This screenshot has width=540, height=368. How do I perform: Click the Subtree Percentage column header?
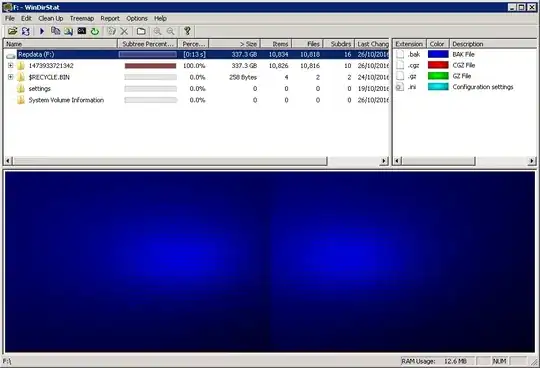(x=147, y=44)
